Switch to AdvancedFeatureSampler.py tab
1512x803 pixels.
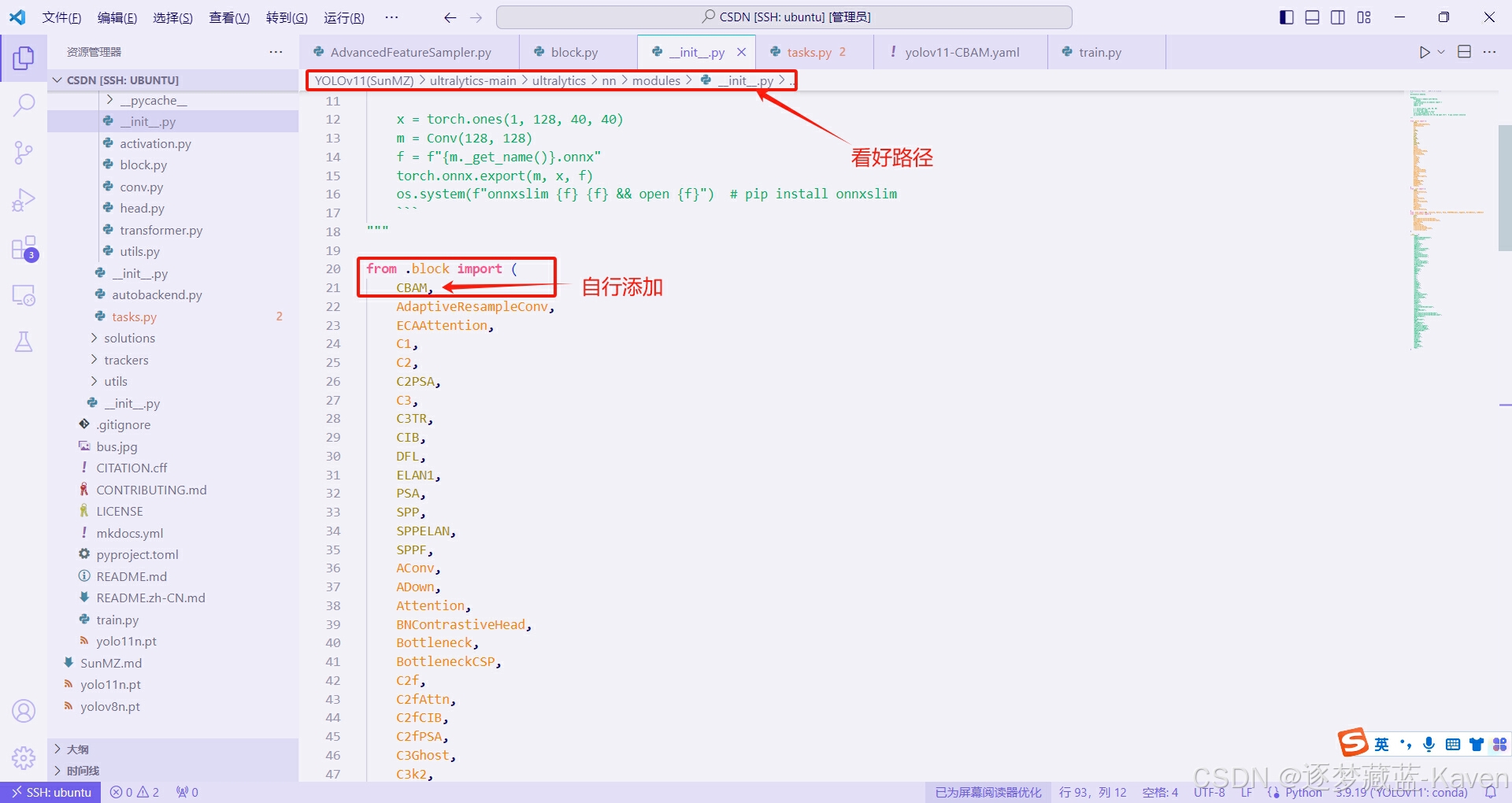point(409,52)
